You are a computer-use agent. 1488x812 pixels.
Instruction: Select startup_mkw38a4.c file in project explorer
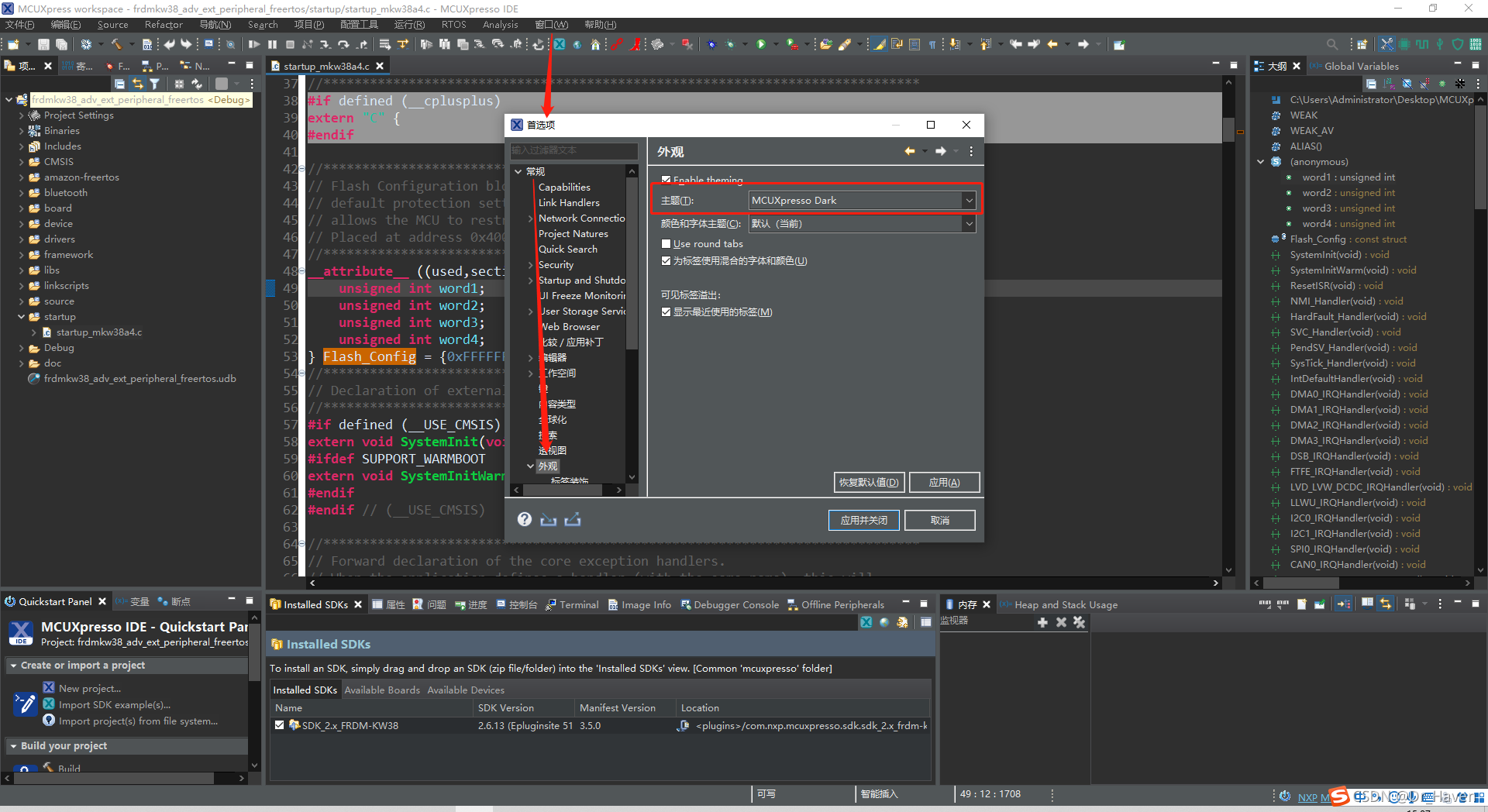click(x=98, y=332)
